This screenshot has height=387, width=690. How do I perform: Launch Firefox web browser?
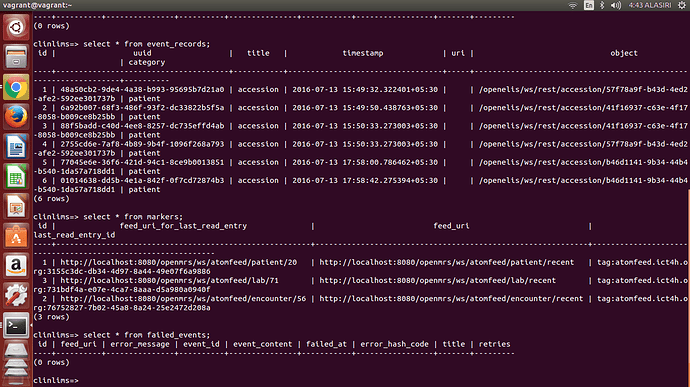(x=16, y=117)
